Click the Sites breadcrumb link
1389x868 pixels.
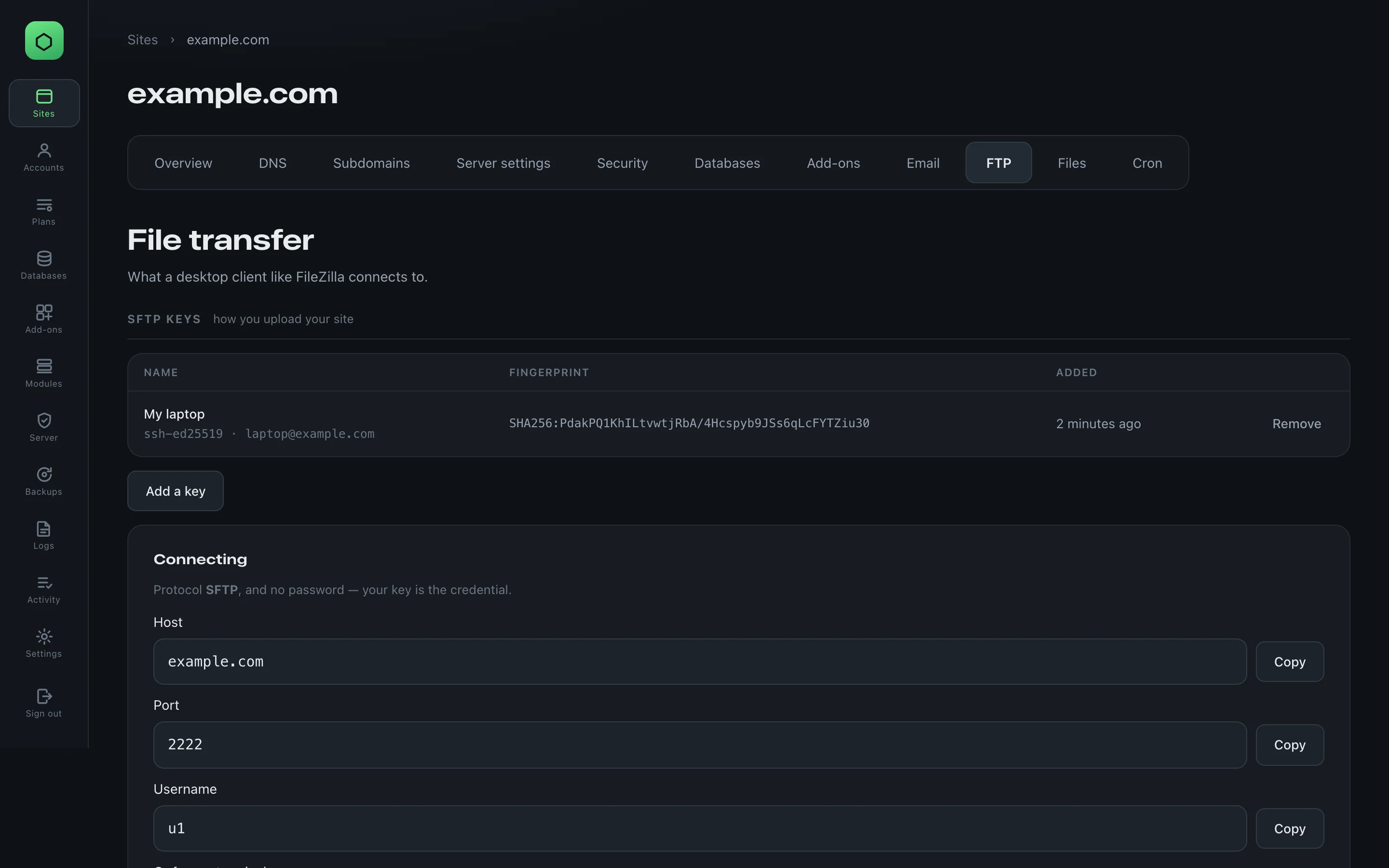(x=142, y=40)
